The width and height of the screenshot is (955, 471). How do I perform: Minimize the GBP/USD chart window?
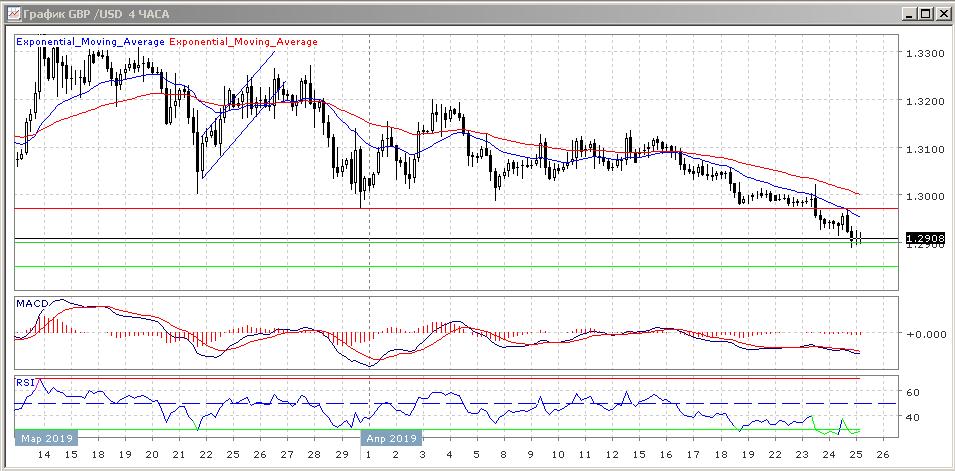click(908, 13)
